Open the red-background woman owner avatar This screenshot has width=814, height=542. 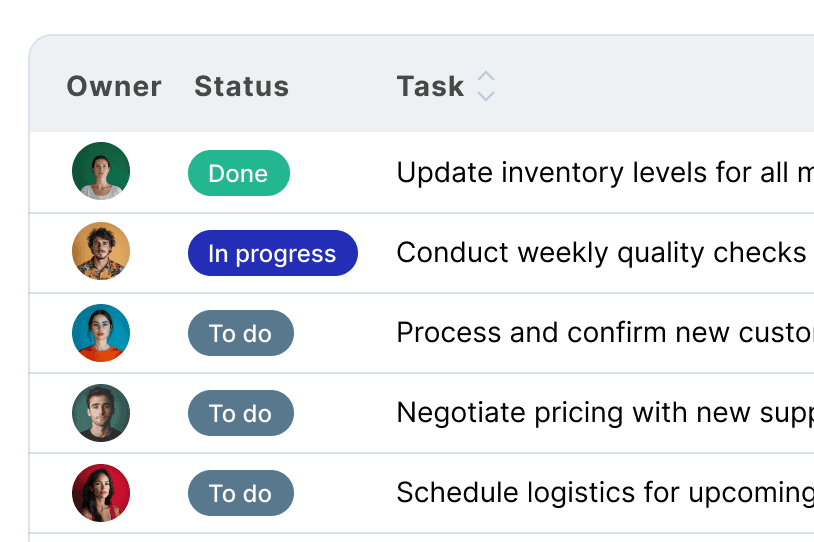101,493
